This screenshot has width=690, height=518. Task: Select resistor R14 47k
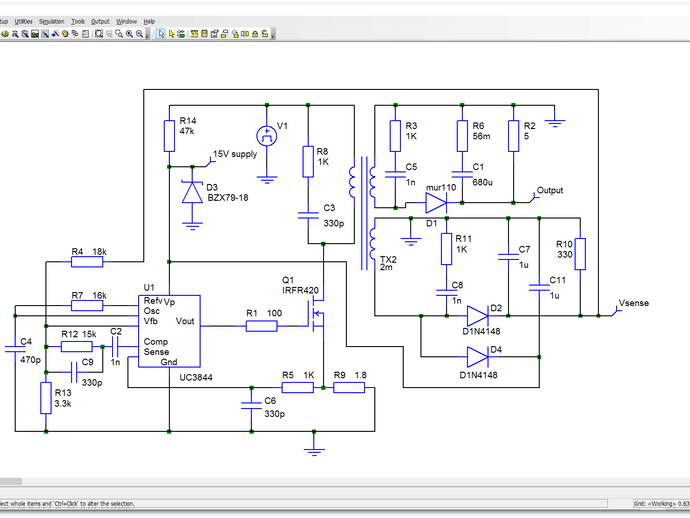169,136
